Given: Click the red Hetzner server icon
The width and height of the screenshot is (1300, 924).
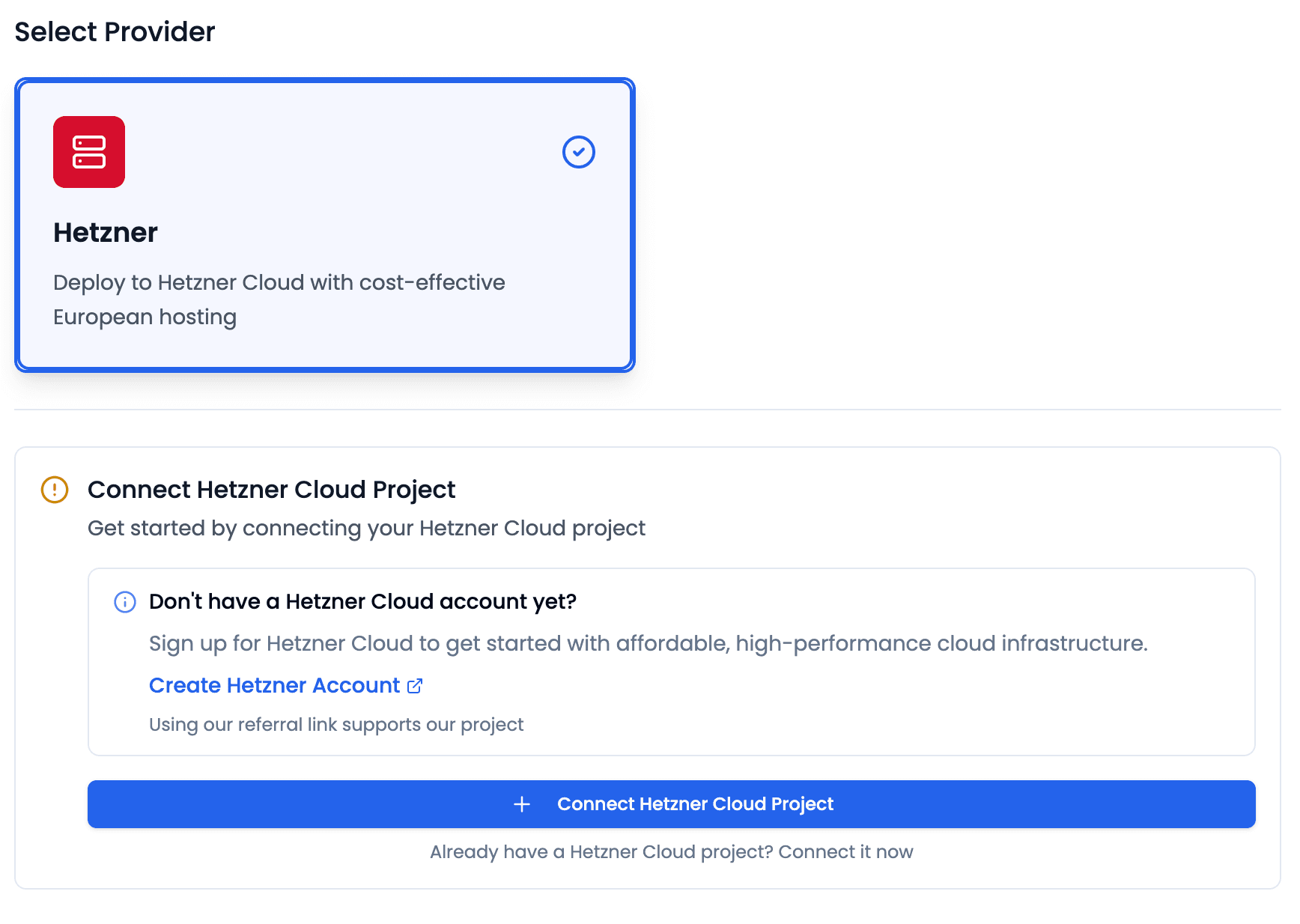Looking at the screenshot, I should coord(88,152).
